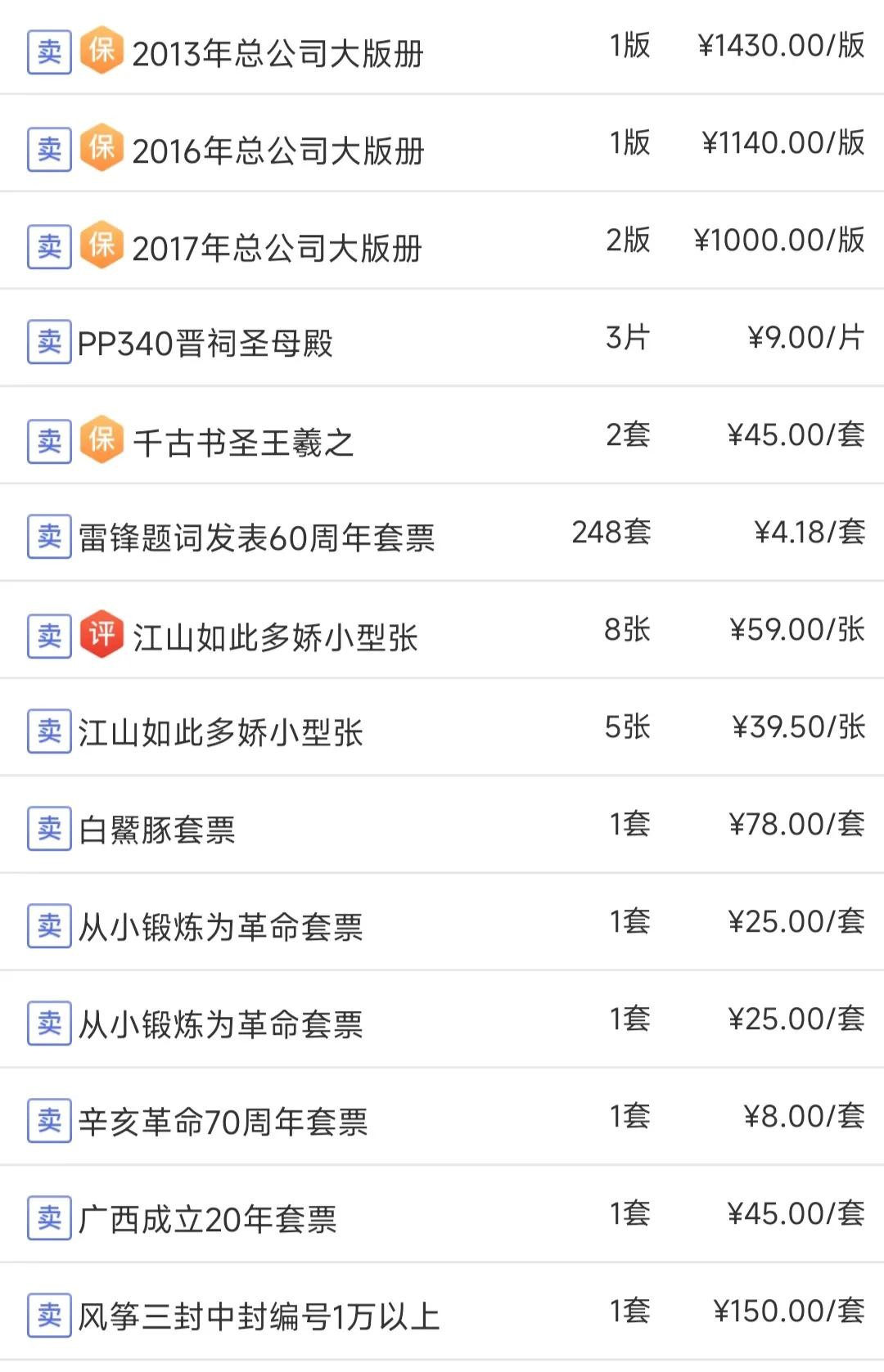Tap the ¥4.18/套 price
Image resolution: width=884 pixels, height=1372 pixels.
(809, 533)
